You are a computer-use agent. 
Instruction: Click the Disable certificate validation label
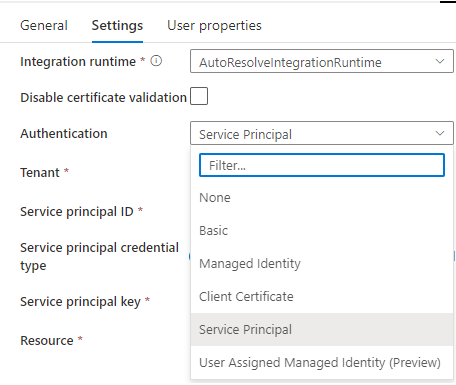pyautogui.click(x=104, y=98)
